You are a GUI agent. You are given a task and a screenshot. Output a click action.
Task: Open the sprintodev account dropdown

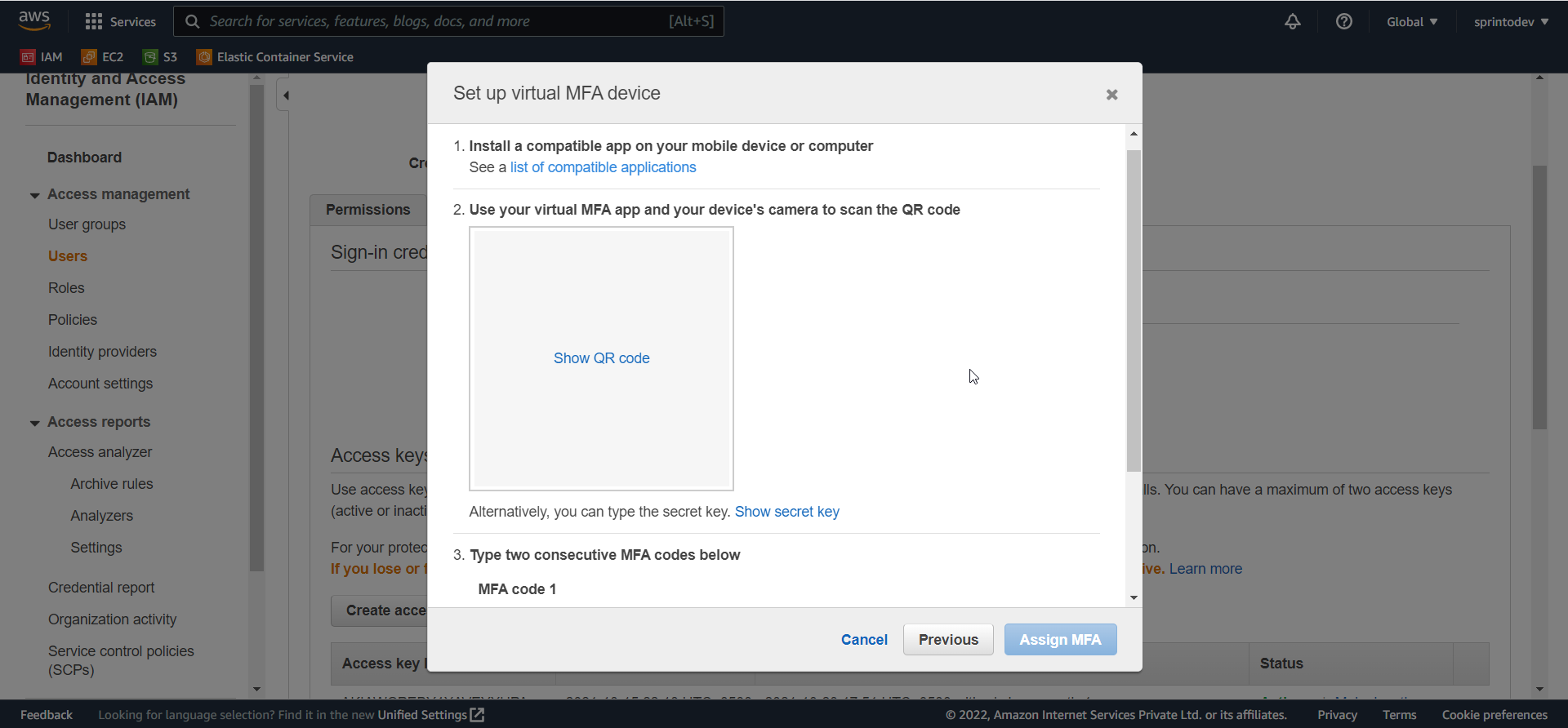tap(1511, 22)
